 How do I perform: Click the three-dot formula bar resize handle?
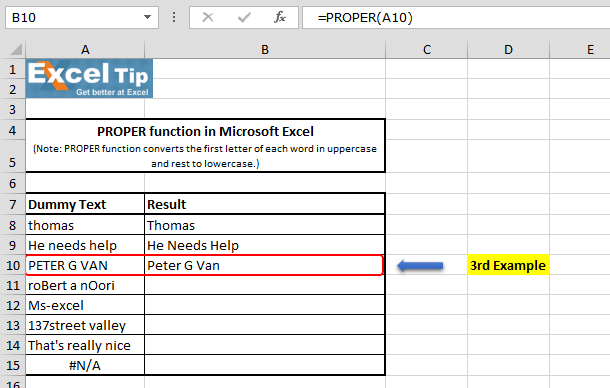pyautogui.click(x=174, y=17)
